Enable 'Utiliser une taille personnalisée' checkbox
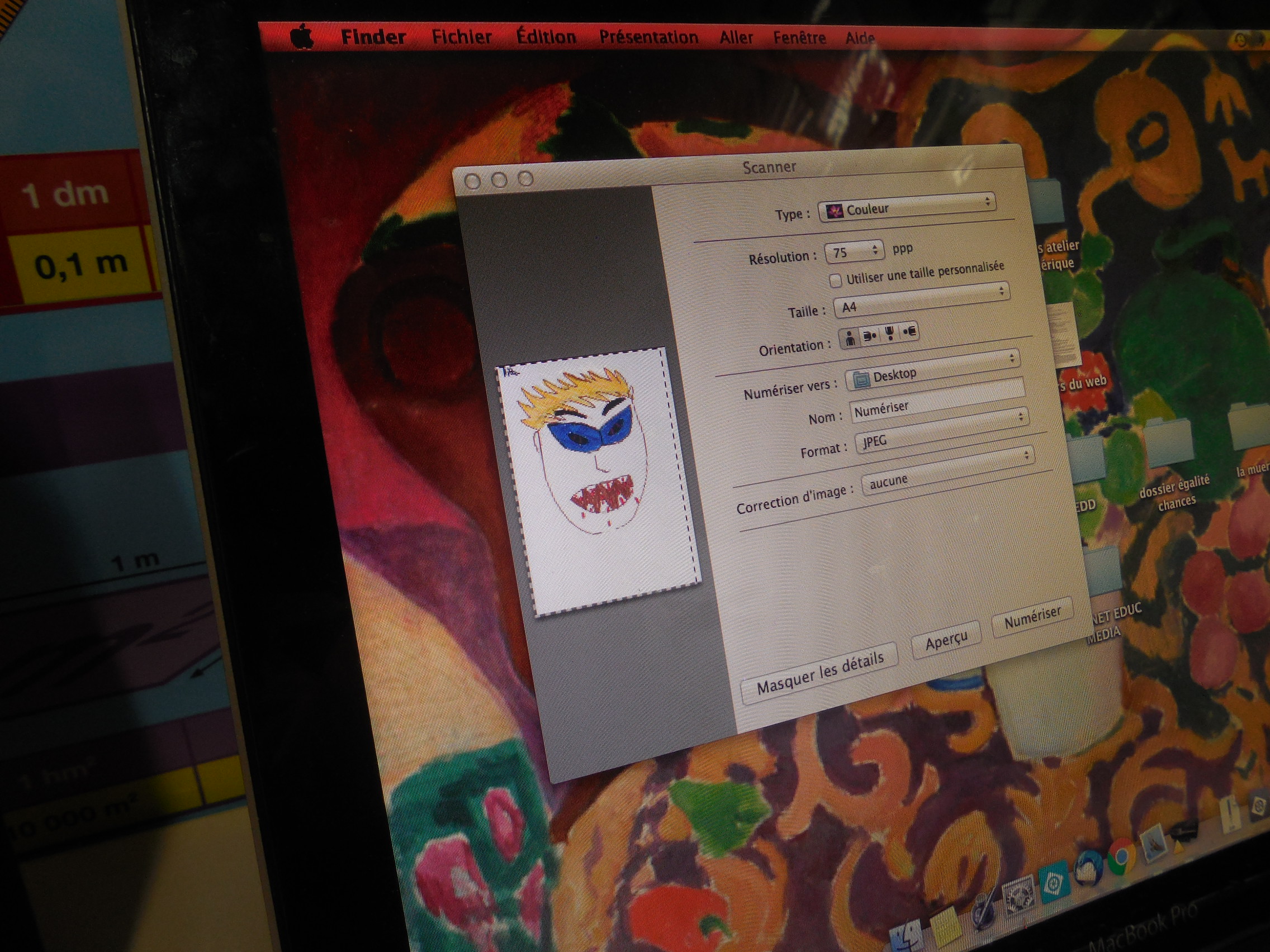The height and width of the screenshot is (952, 1270). click(836, 280)
